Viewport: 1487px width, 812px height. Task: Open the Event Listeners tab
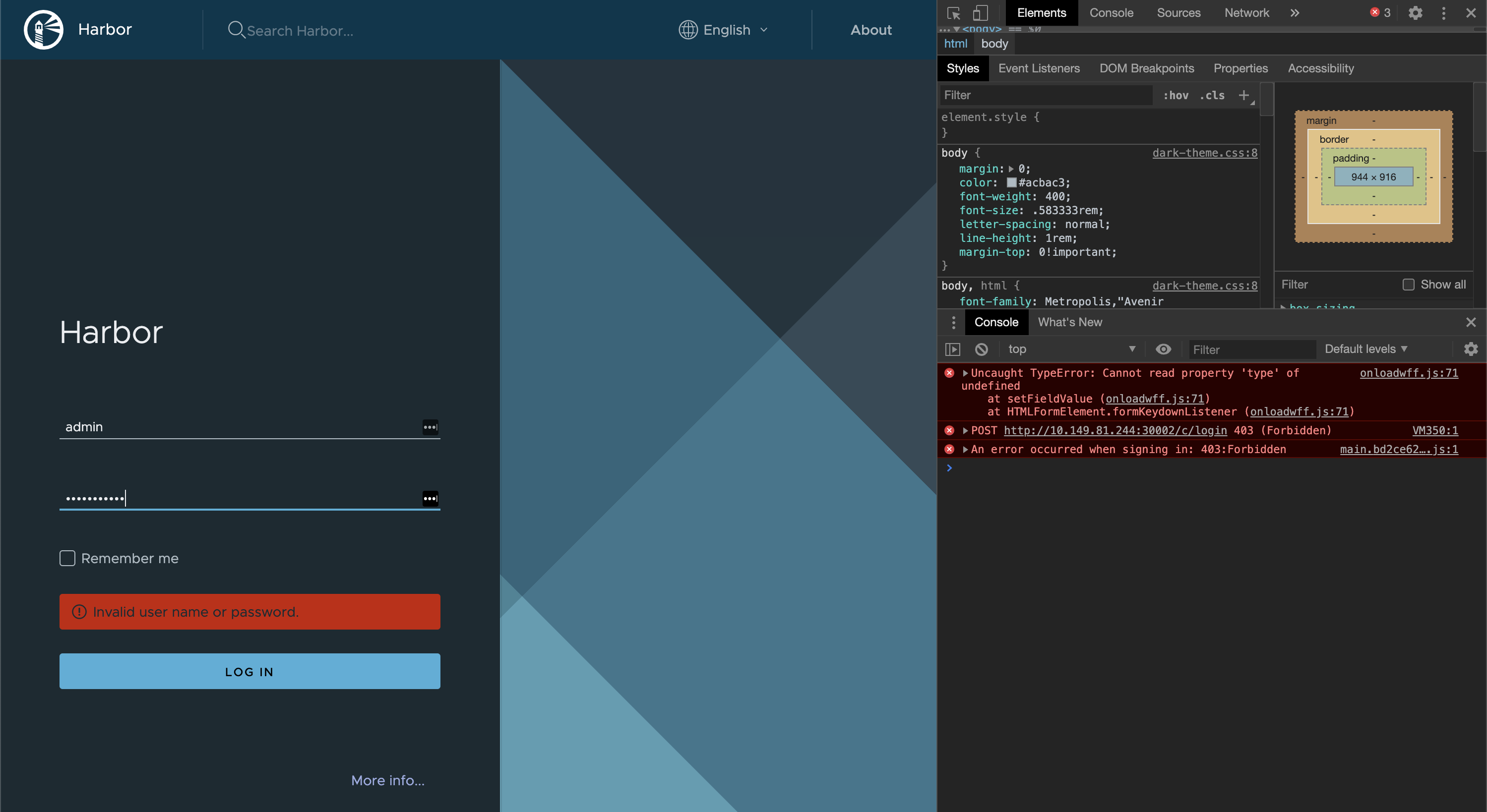tap(1039, 68)
